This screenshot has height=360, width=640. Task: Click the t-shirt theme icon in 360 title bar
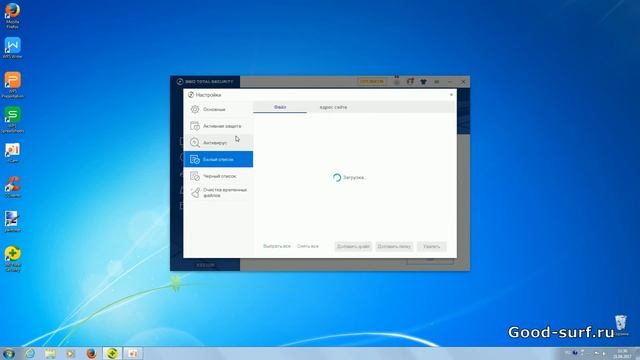pyautogui.click(x=423, y=82)
